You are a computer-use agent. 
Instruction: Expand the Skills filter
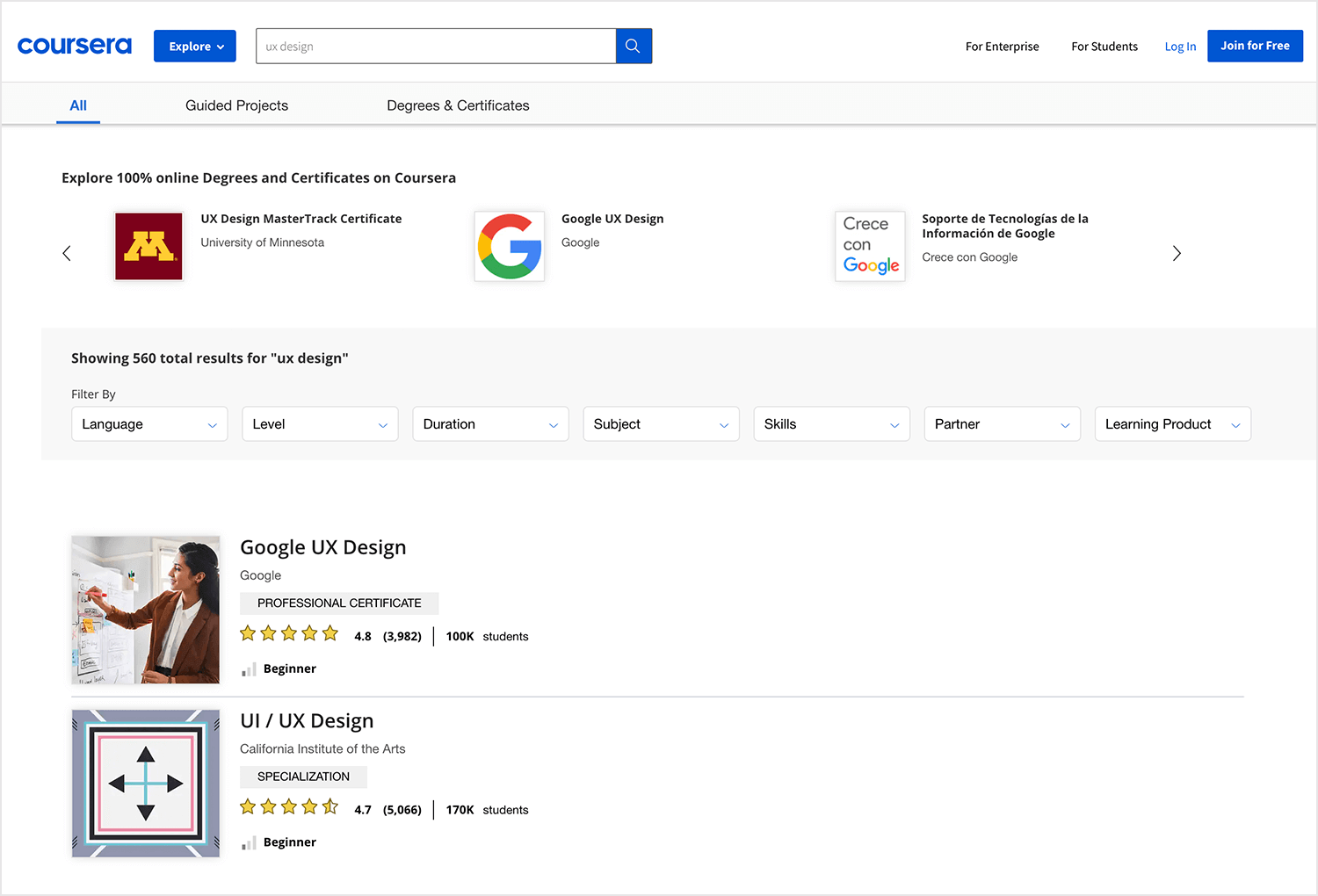[831, 423]
